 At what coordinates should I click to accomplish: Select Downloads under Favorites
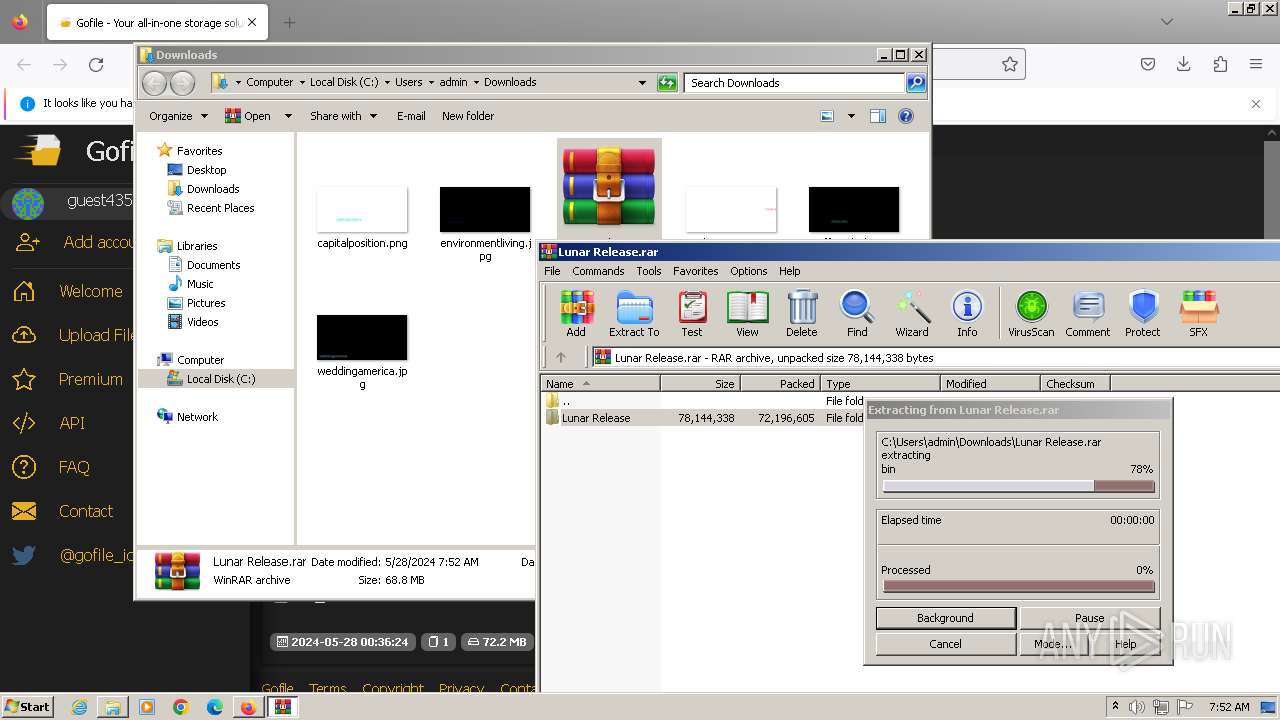tap(212, 189)
